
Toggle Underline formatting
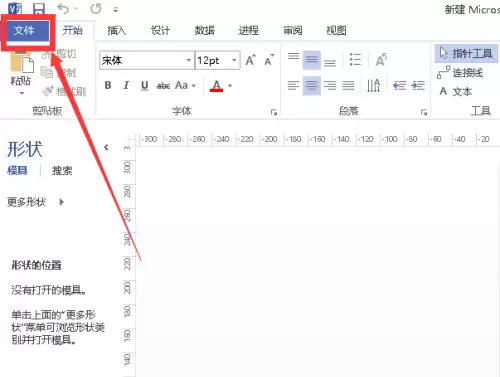[x=145, y=86]
